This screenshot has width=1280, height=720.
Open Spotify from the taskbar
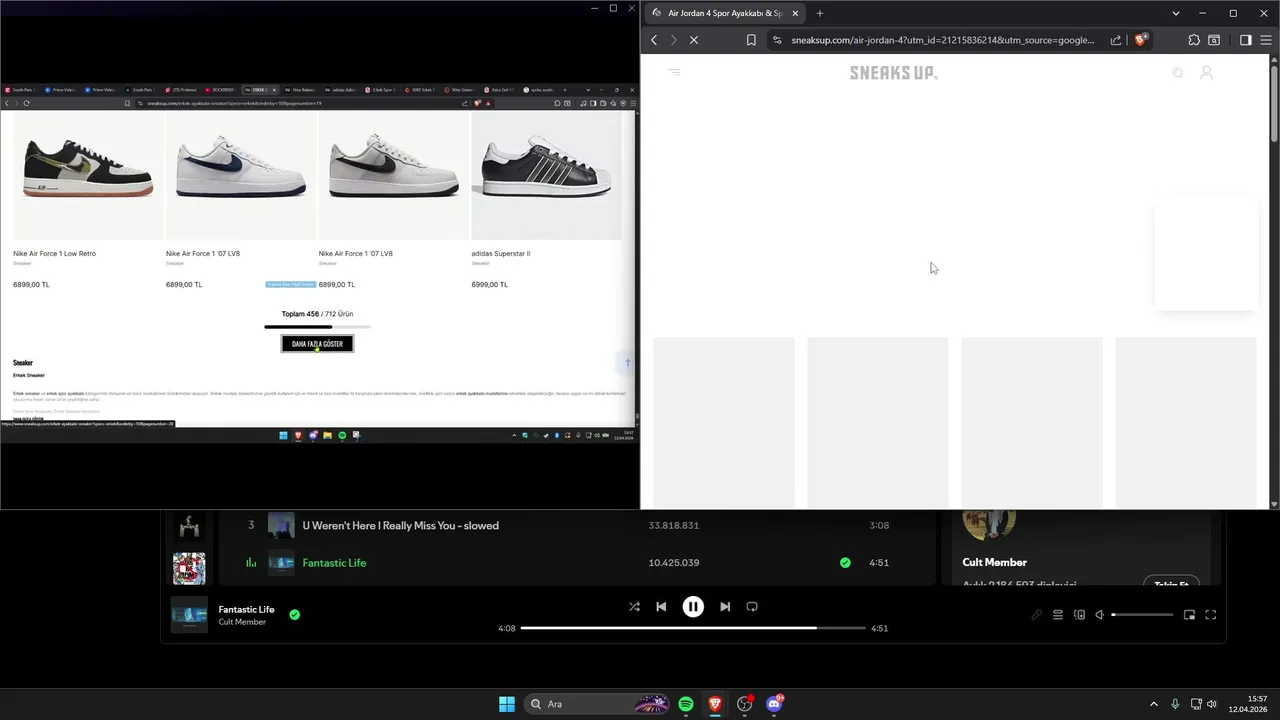(686, 704)
